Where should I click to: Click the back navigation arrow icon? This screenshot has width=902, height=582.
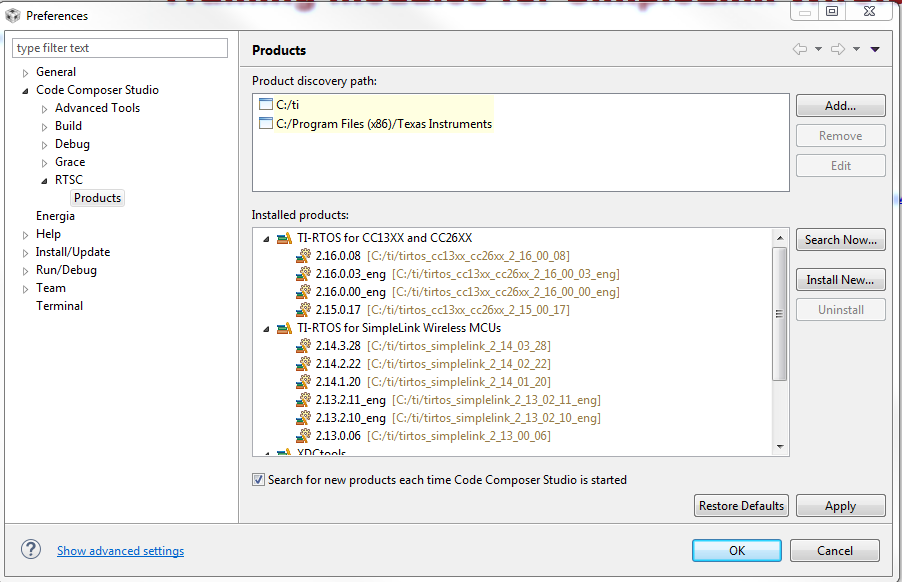pos(799,50)
